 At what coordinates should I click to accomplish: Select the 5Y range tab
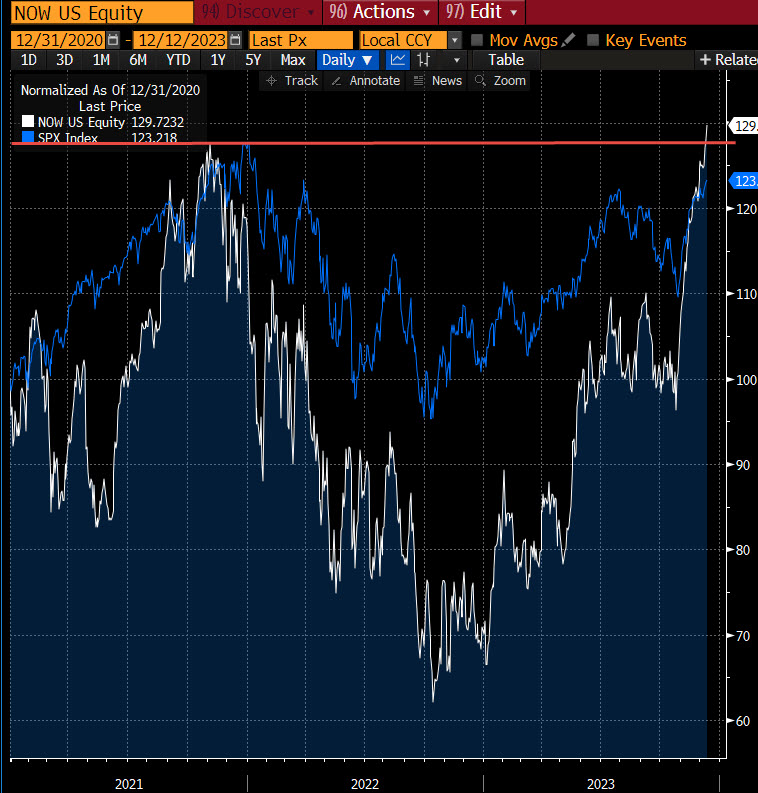pos(253,60)
